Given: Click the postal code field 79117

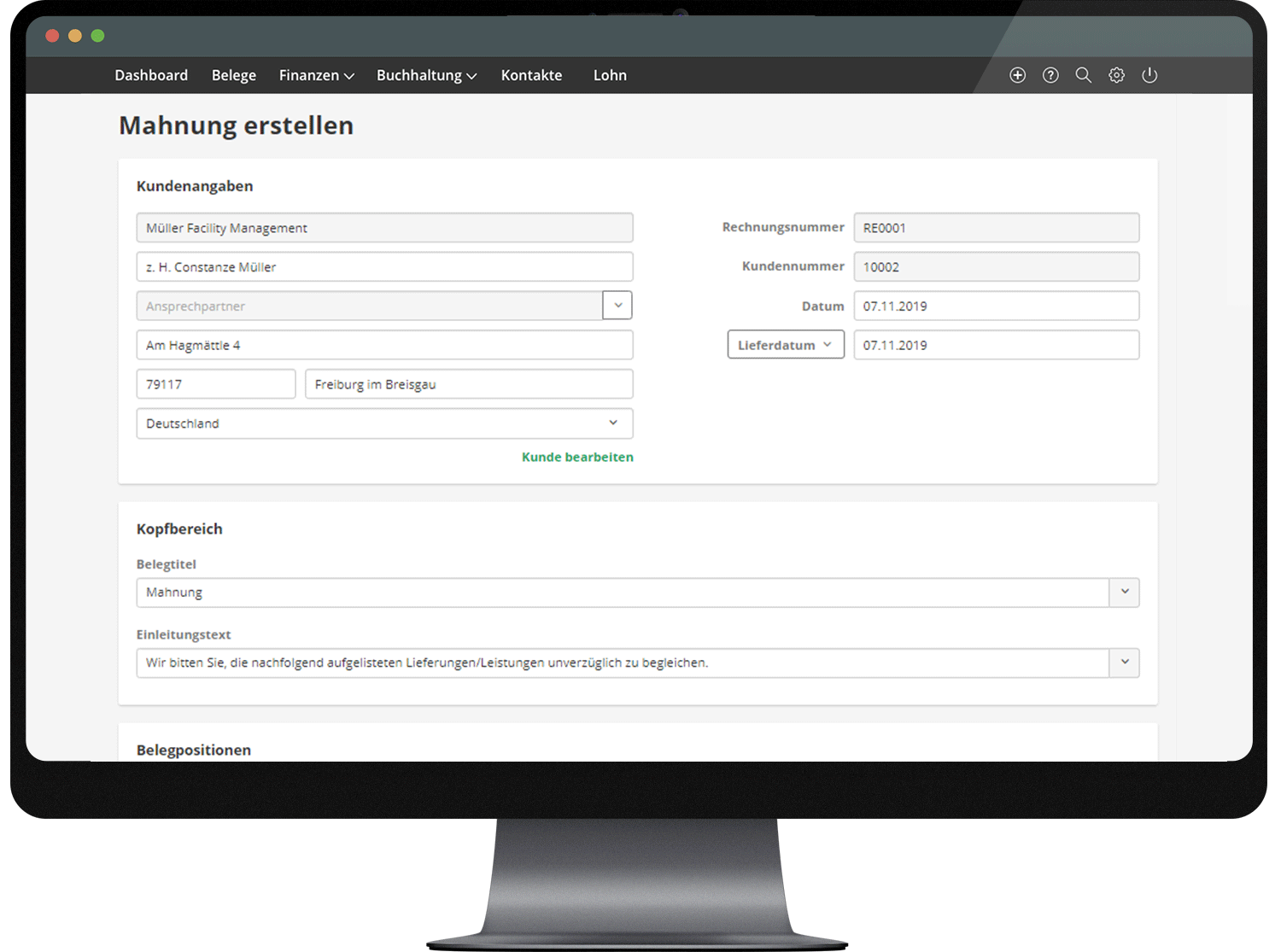Looking at the screenshot, I should click(x=215, y=384).
